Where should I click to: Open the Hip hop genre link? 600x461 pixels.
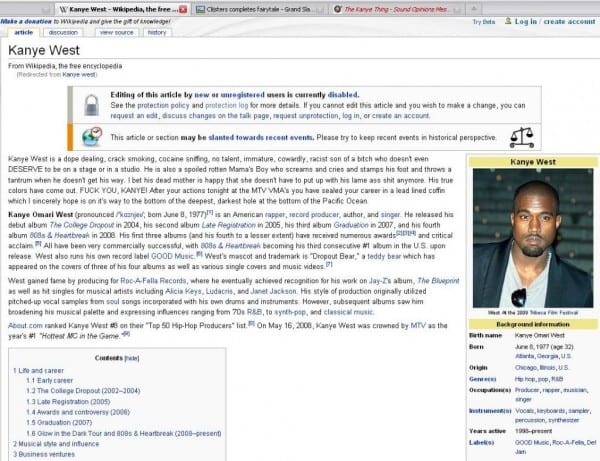526,379
